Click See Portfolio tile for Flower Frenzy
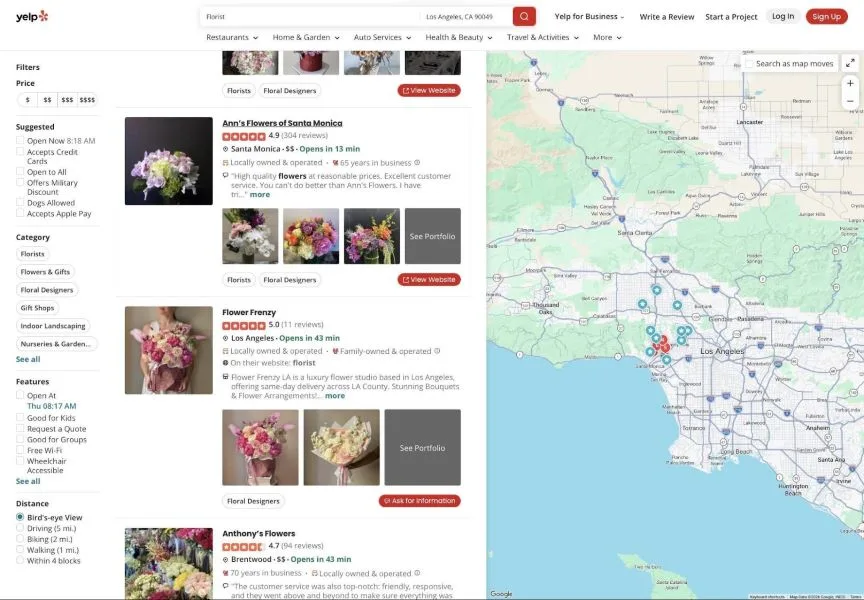 pyautogui.click(x=422, y=447)
